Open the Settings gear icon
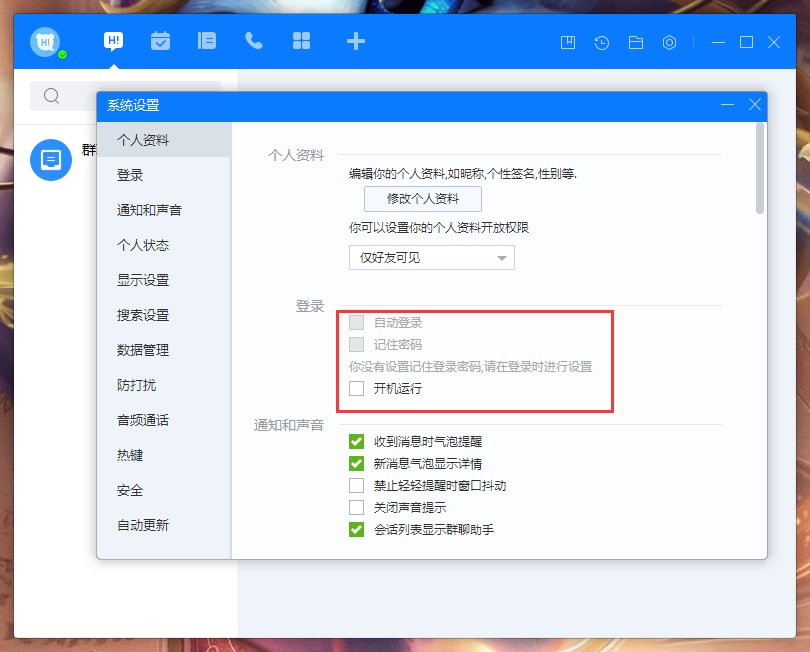Image resolution: width=810 pixels, height=652 pixels. (x=669, y=42)
